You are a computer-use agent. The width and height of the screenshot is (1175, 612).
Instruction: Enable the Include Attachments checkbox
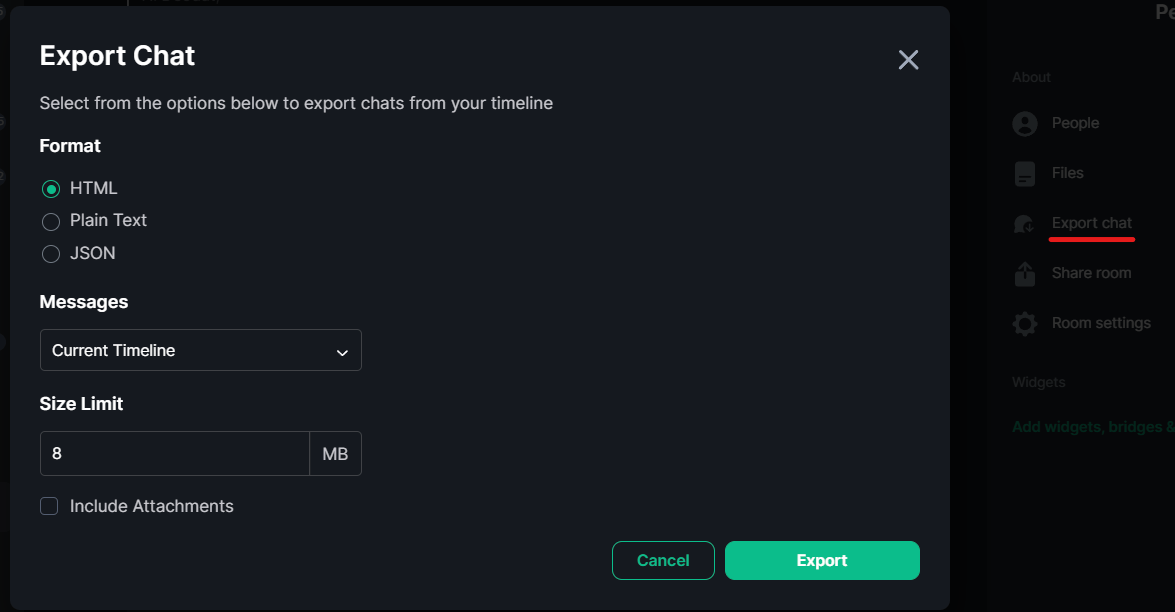click(x=49, y=506)
